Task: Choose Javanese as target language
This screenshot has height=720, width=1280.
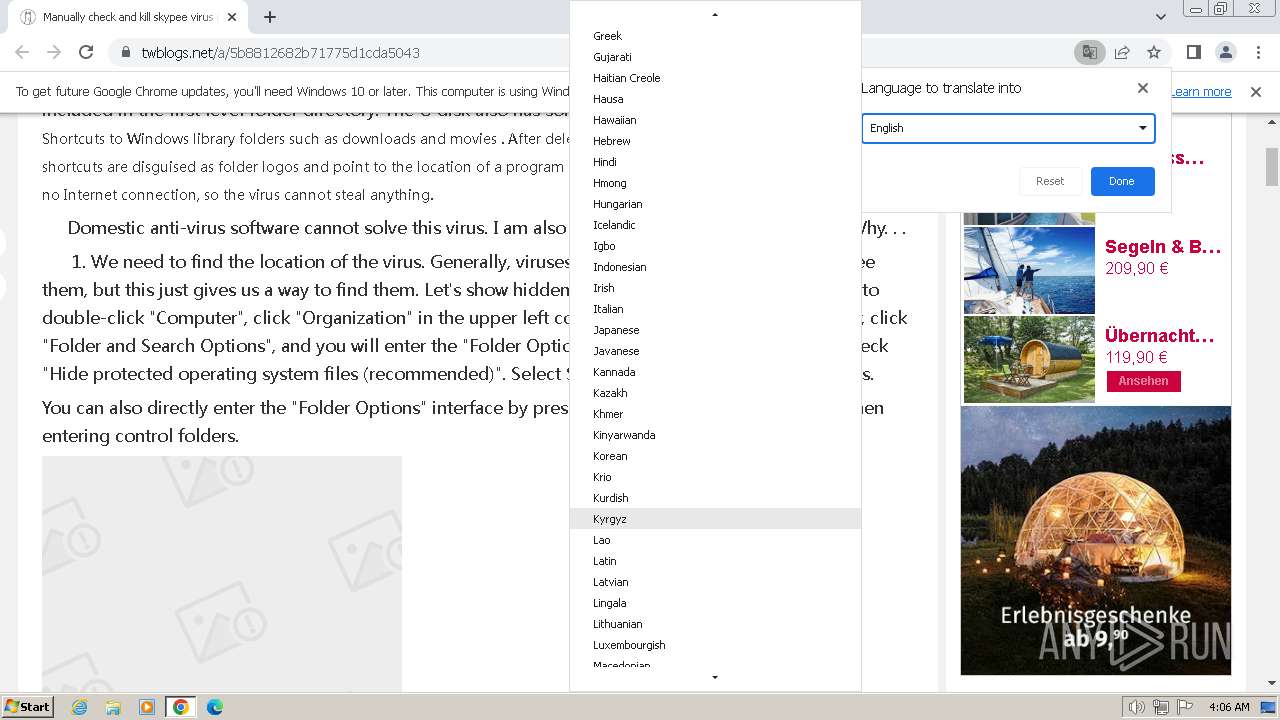Action: pos(715,351)
